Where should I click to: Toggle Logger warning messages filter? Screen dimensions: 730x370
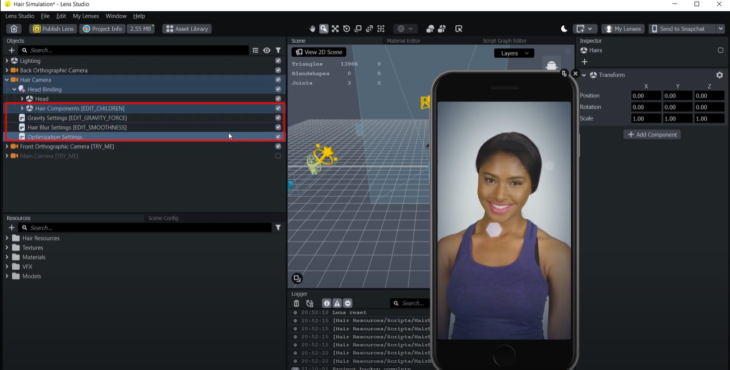pyautogui.click(x=337, y=303)
